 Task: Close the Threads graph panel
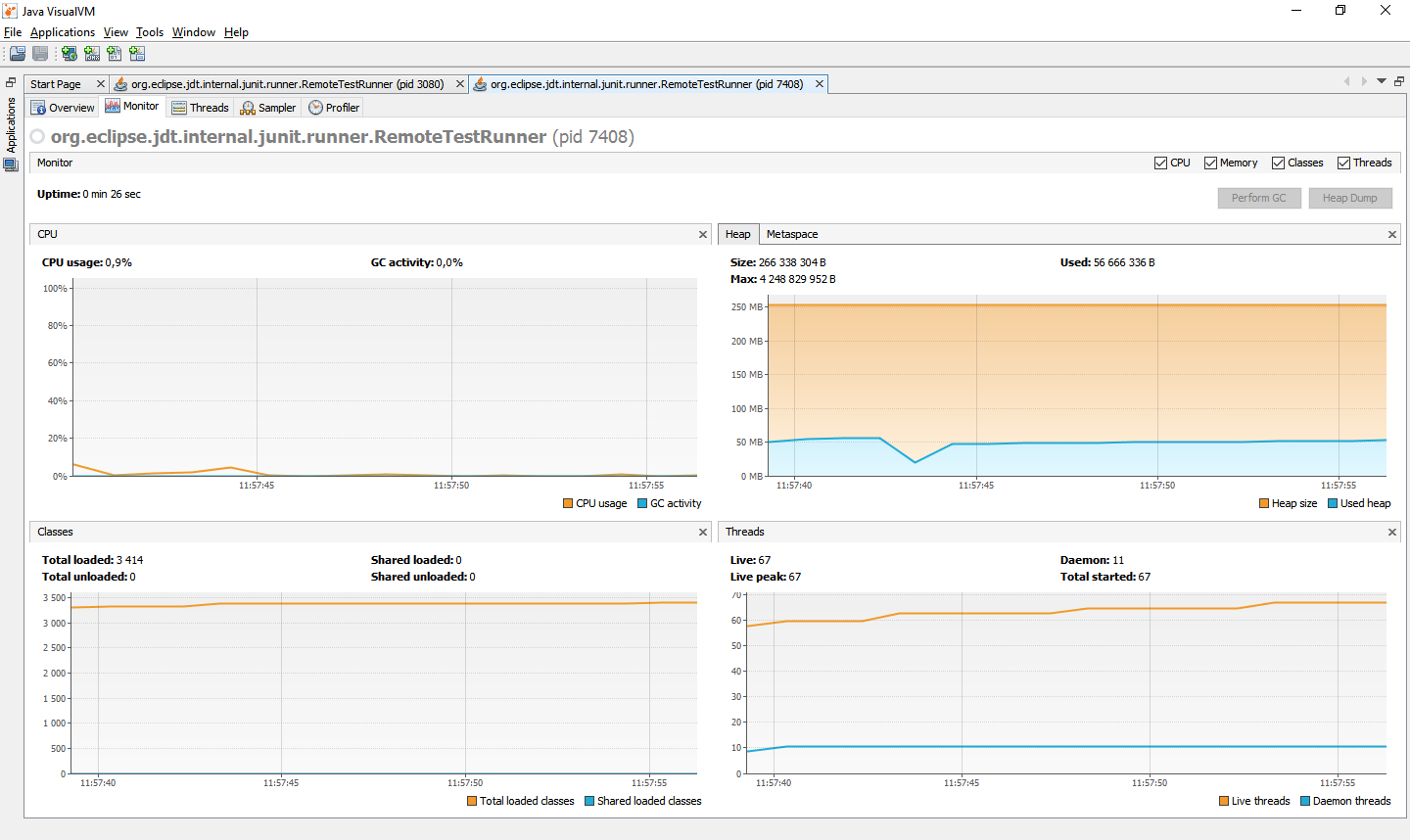(1392, 533)
